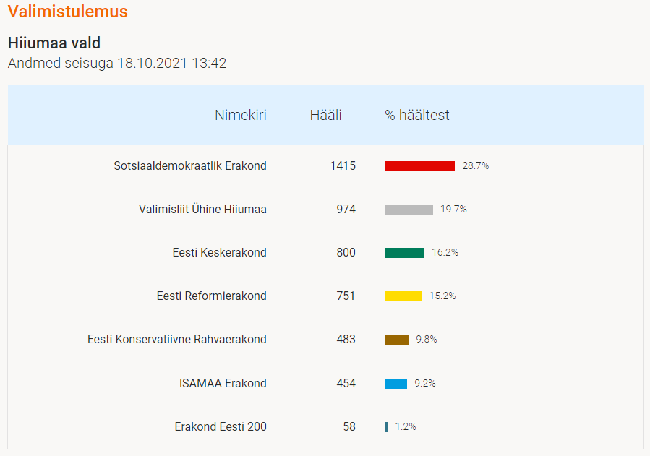Select the Hiiumaa vald title
This screenshot has height=456, width=650.
(x=54, y=43)
